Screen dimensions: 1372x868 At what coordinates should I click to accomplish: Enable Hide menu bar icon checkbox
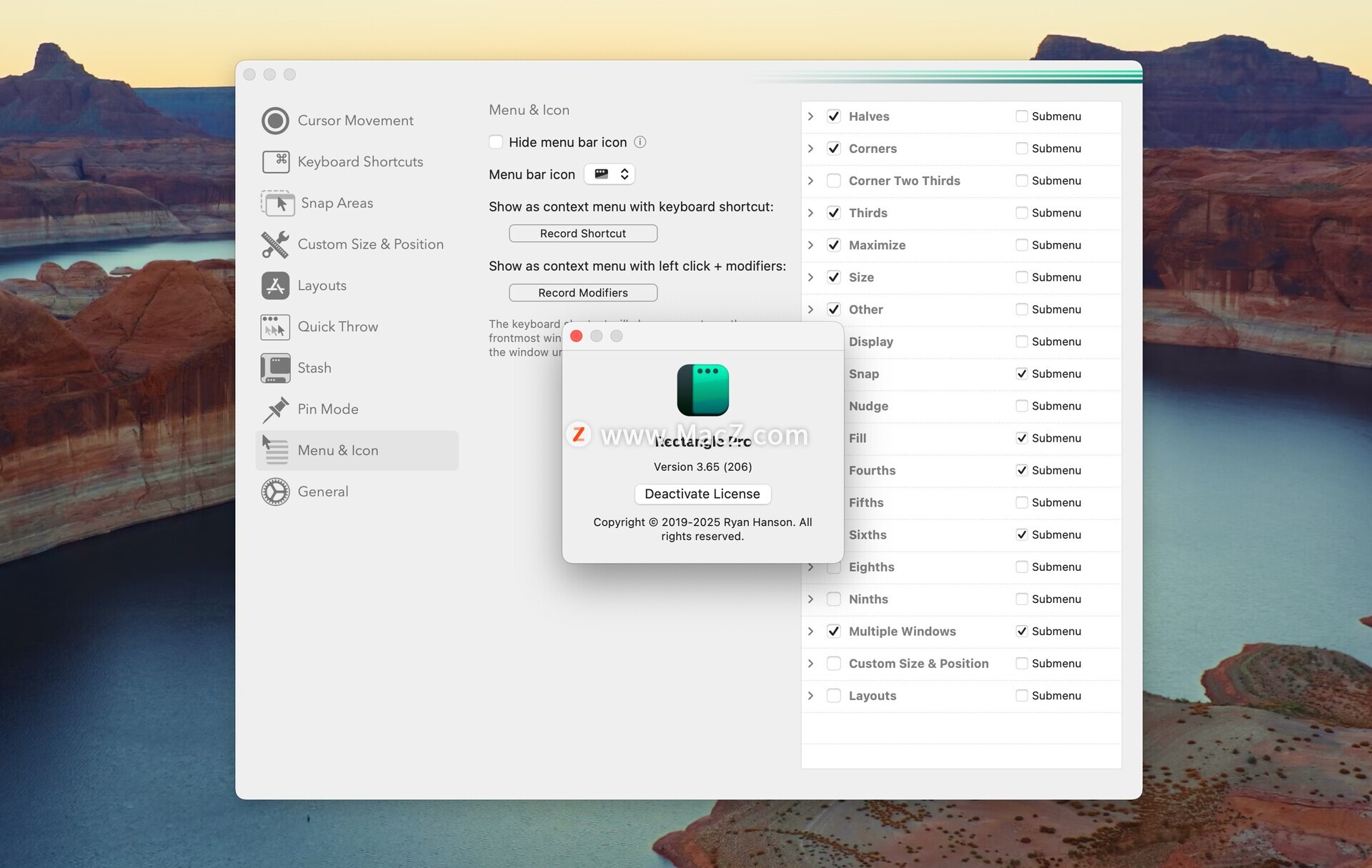(496, 142)
